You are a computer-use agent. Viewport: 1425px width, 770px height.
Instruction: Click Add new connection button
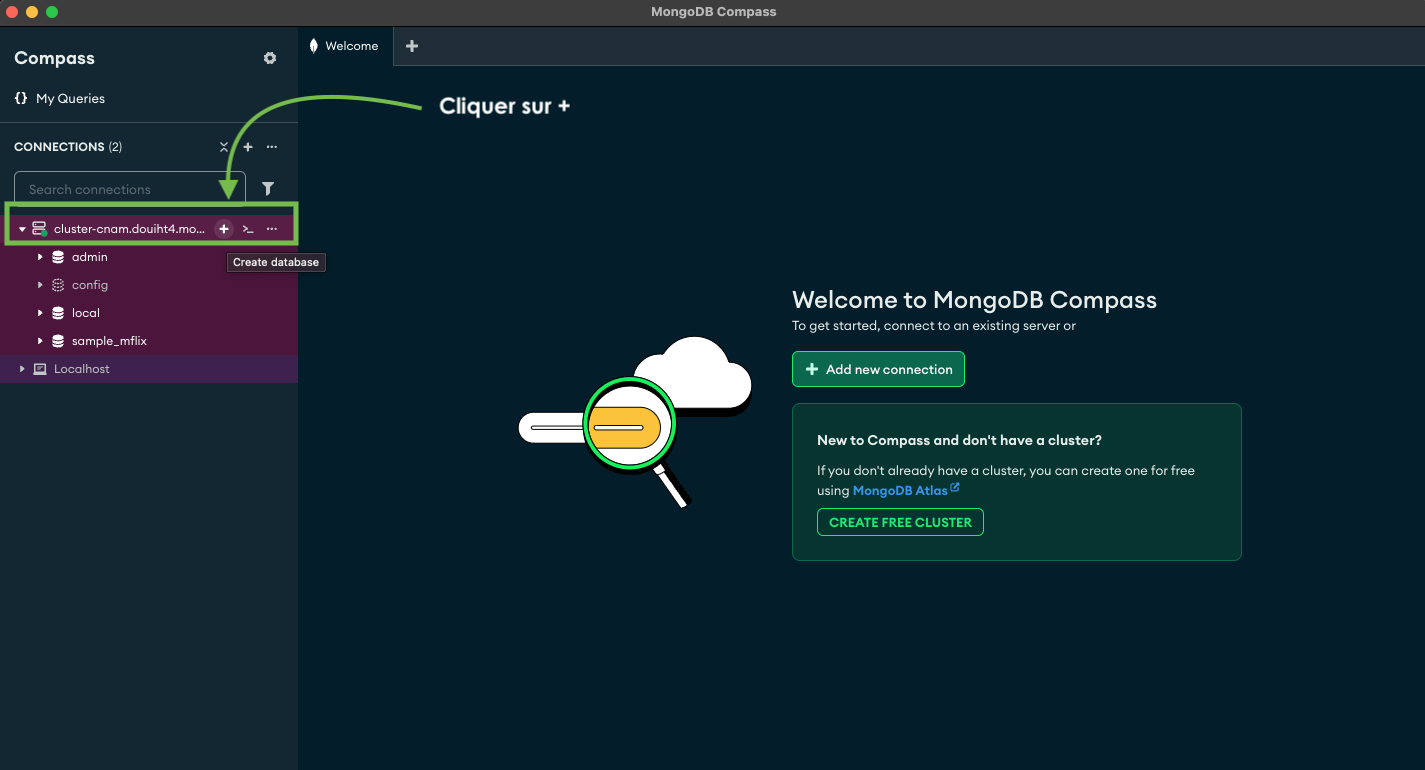tap(878, 369)
